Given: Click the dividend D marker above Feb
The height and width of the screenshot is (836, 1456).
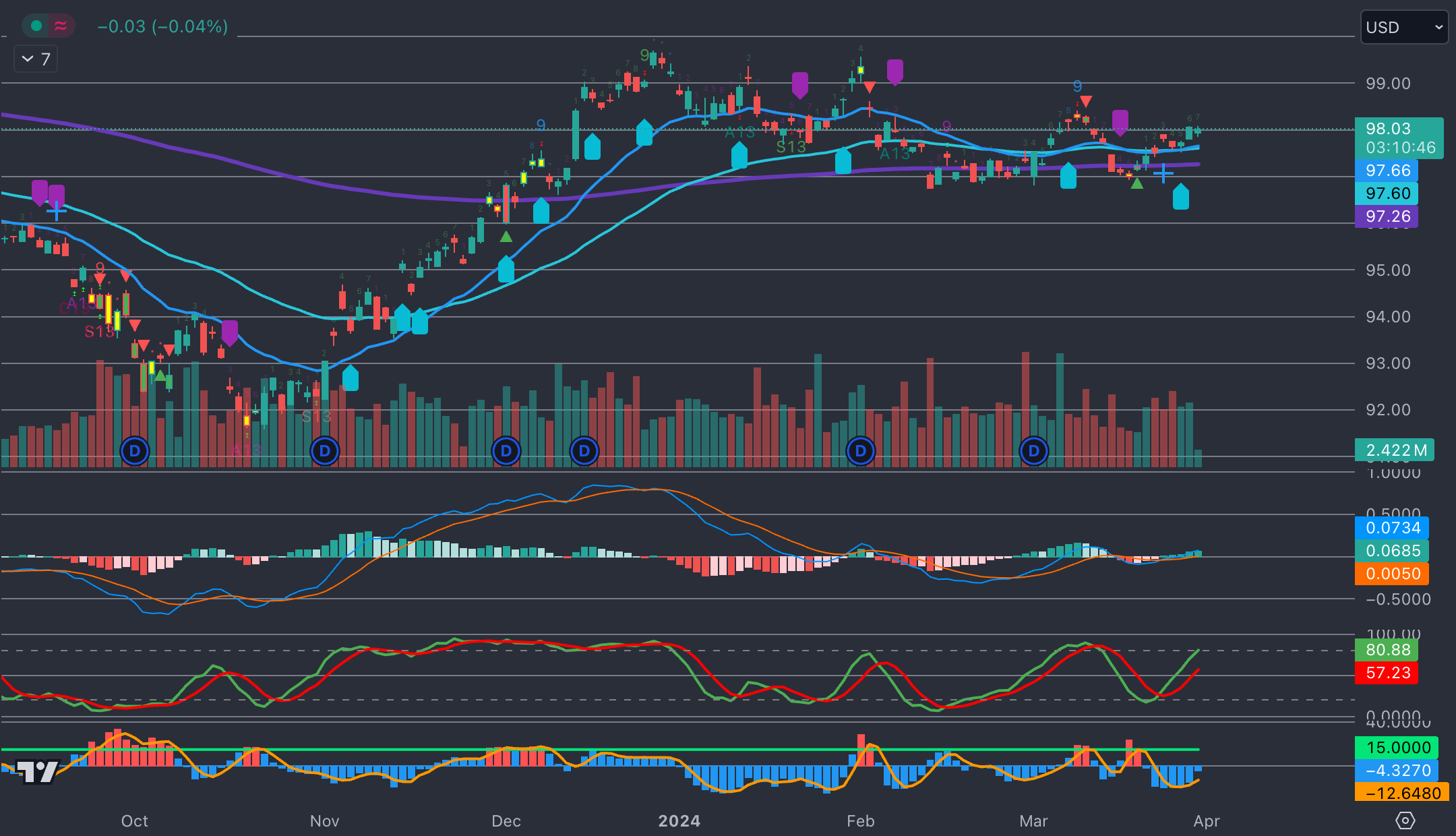Looking at the screenshot, I should pyautogui.click(x=861, y=451).
